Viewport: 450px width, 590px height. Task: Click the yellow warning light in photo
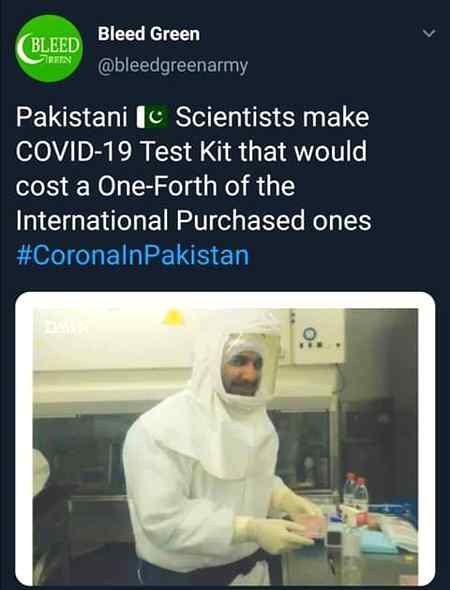173,317
